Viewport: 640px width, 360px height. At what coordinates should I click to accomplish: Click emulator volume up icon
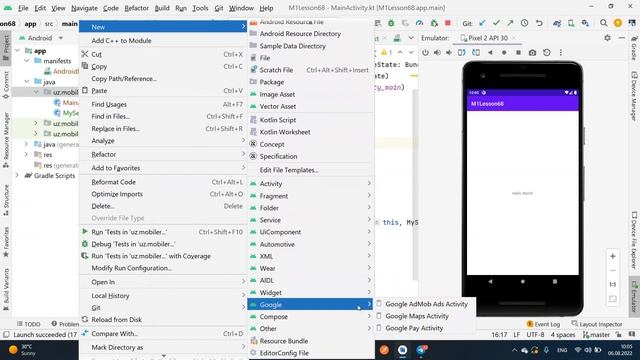(x=437, y=53)
